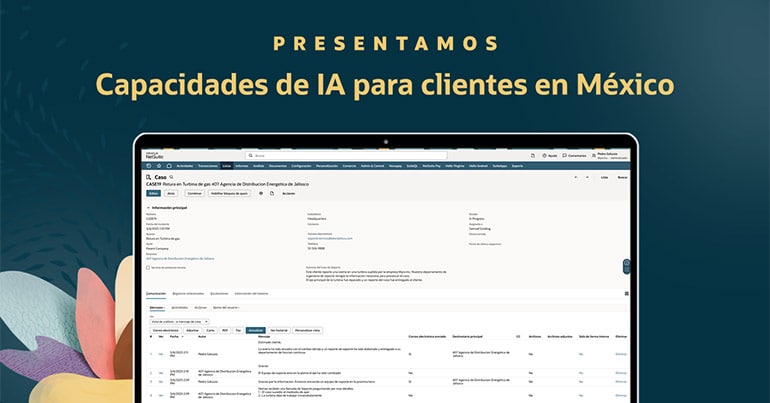Click the Mensaje column header

point(264,337)
